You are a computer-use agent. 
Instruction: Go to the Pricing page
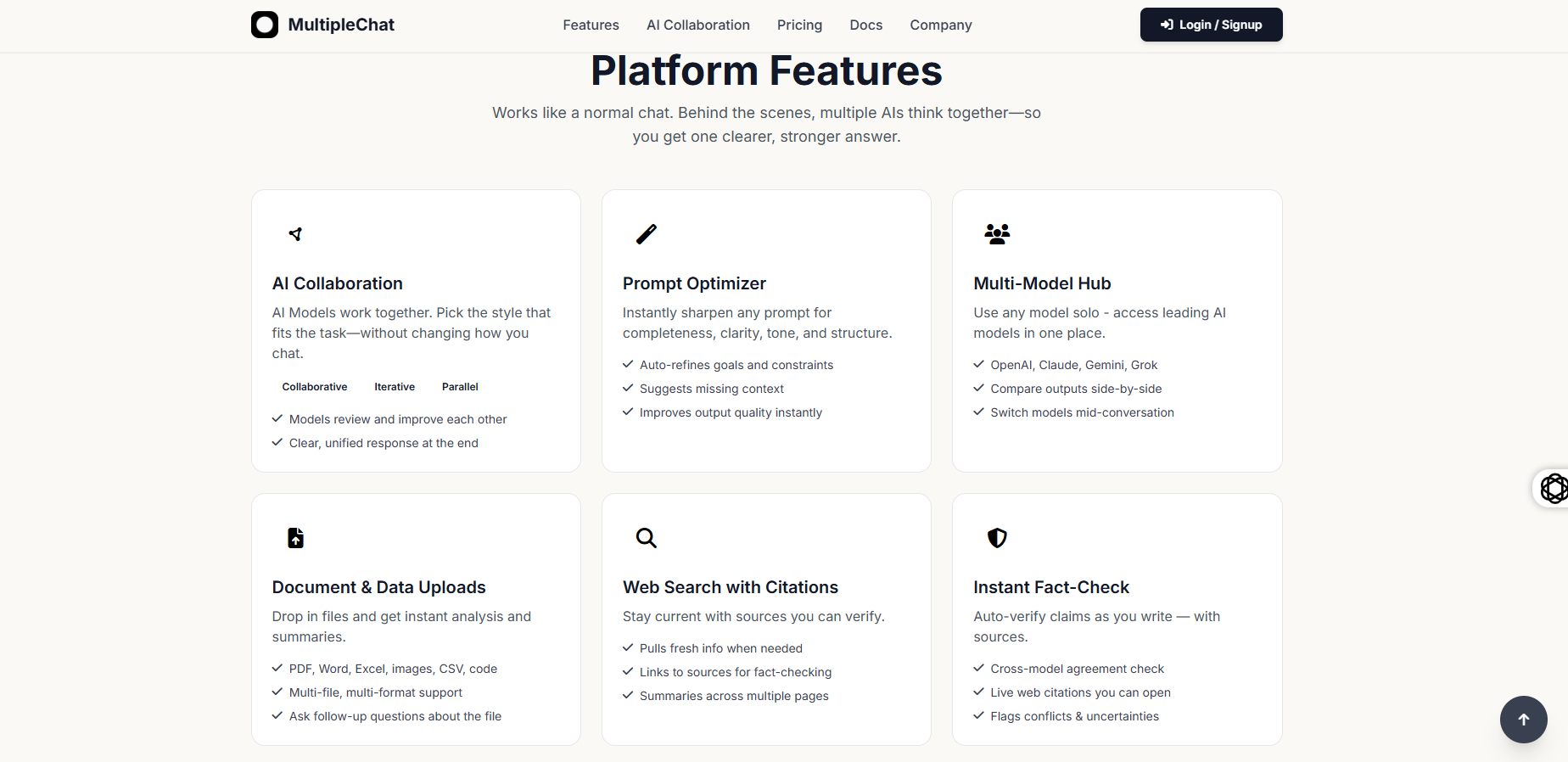(x=799, y=25)
